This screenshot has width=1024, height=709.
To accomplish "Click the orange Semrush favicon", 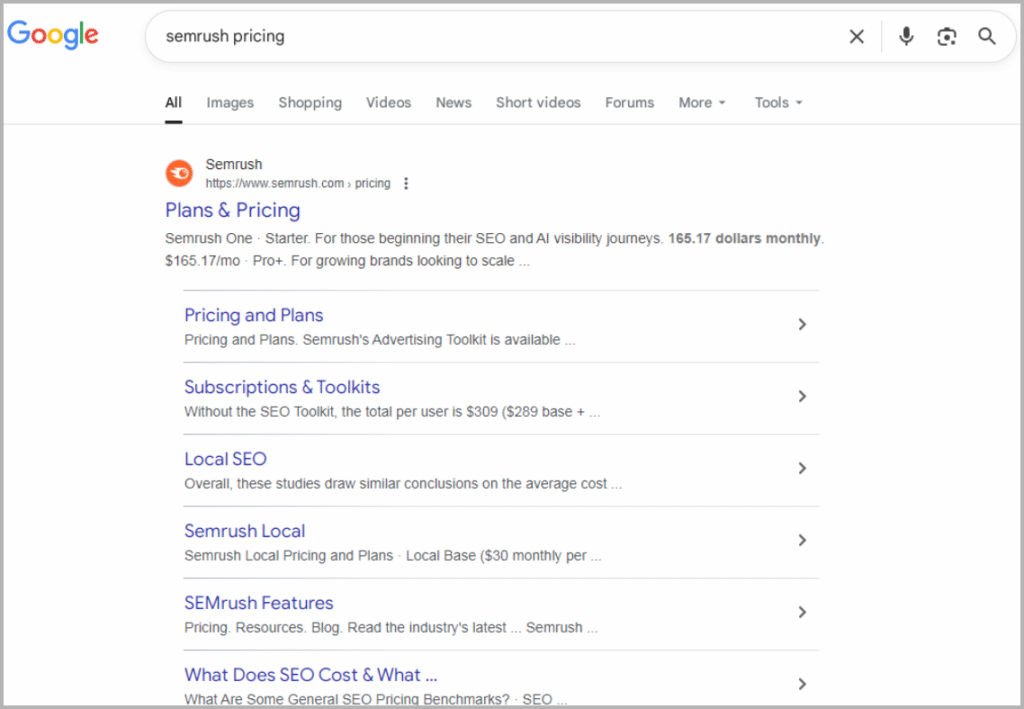I will pos(178,172).
